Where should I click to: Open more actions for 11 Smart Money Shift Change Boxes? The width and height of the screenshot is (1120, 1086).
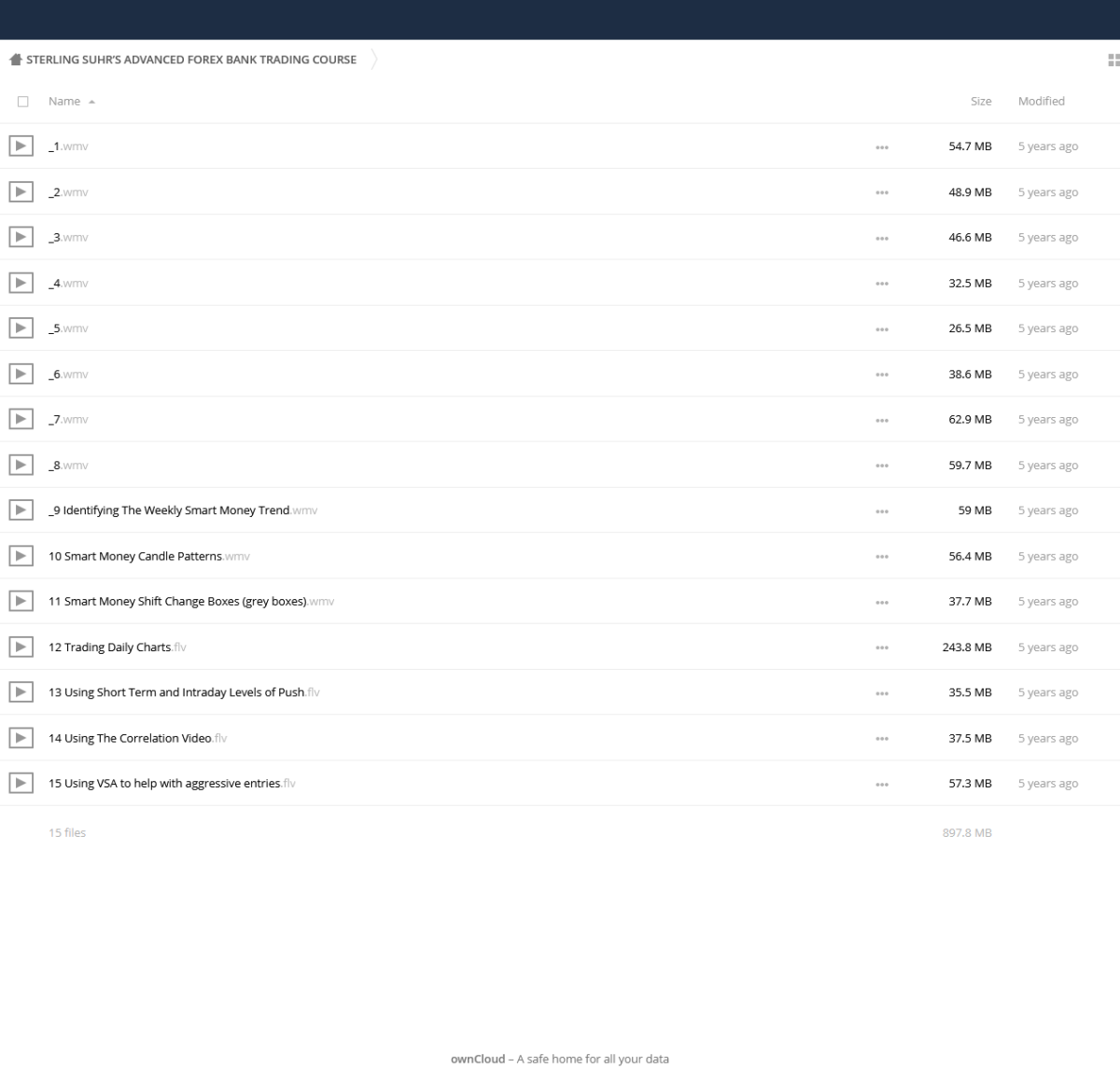882,602
